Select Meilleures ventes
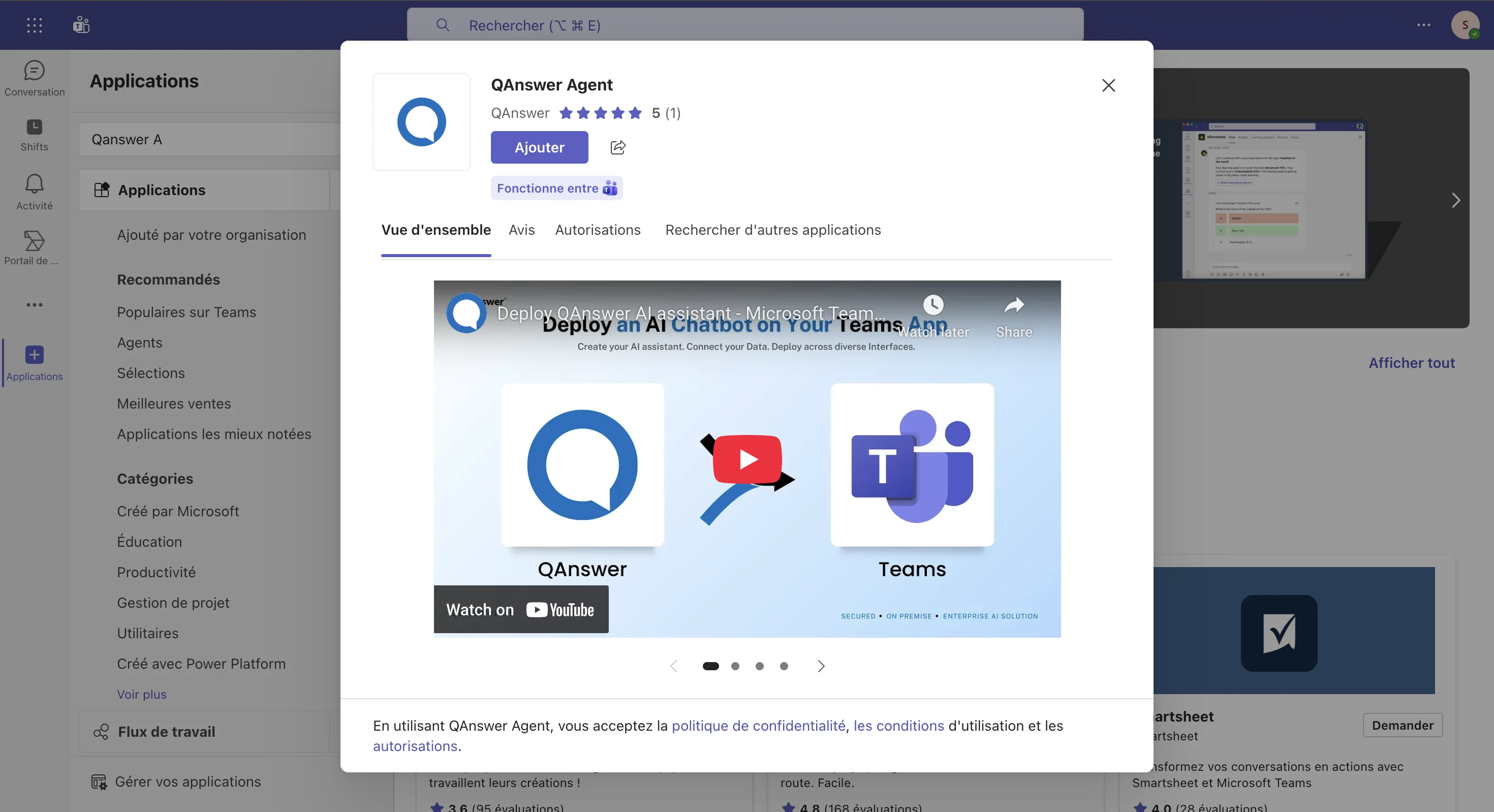Image resolution: width=1494 pixels, height=812 pixels. click(173, 403)
